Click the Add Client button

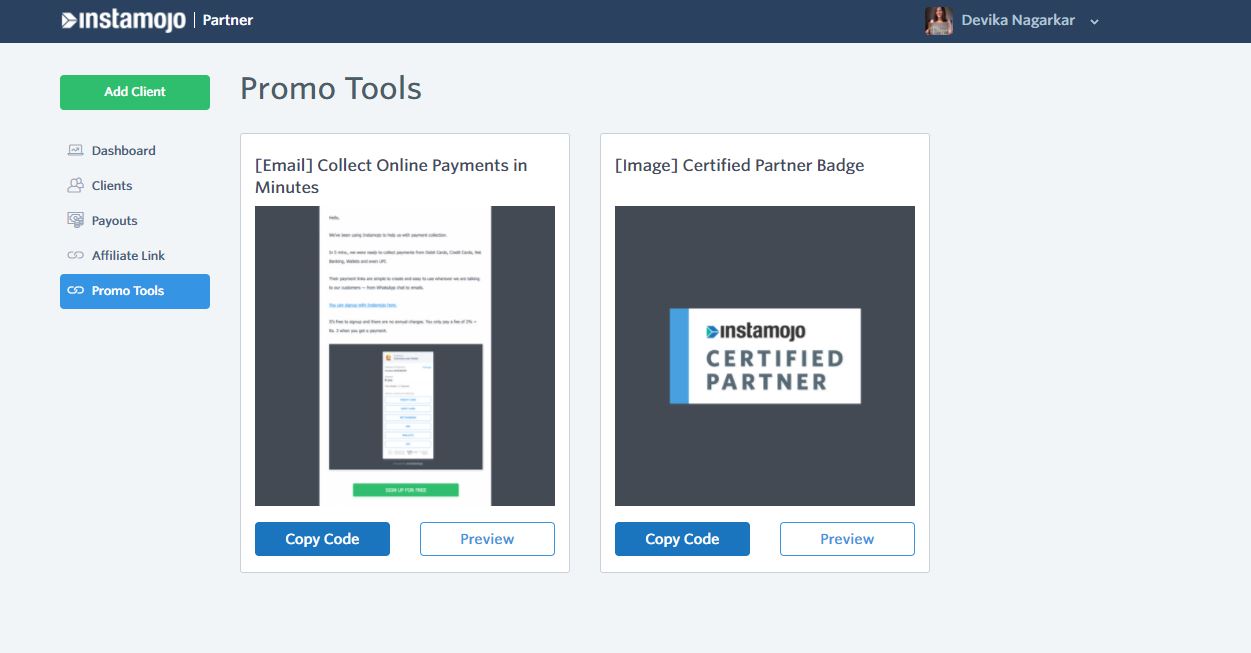[x=135, y=92]
